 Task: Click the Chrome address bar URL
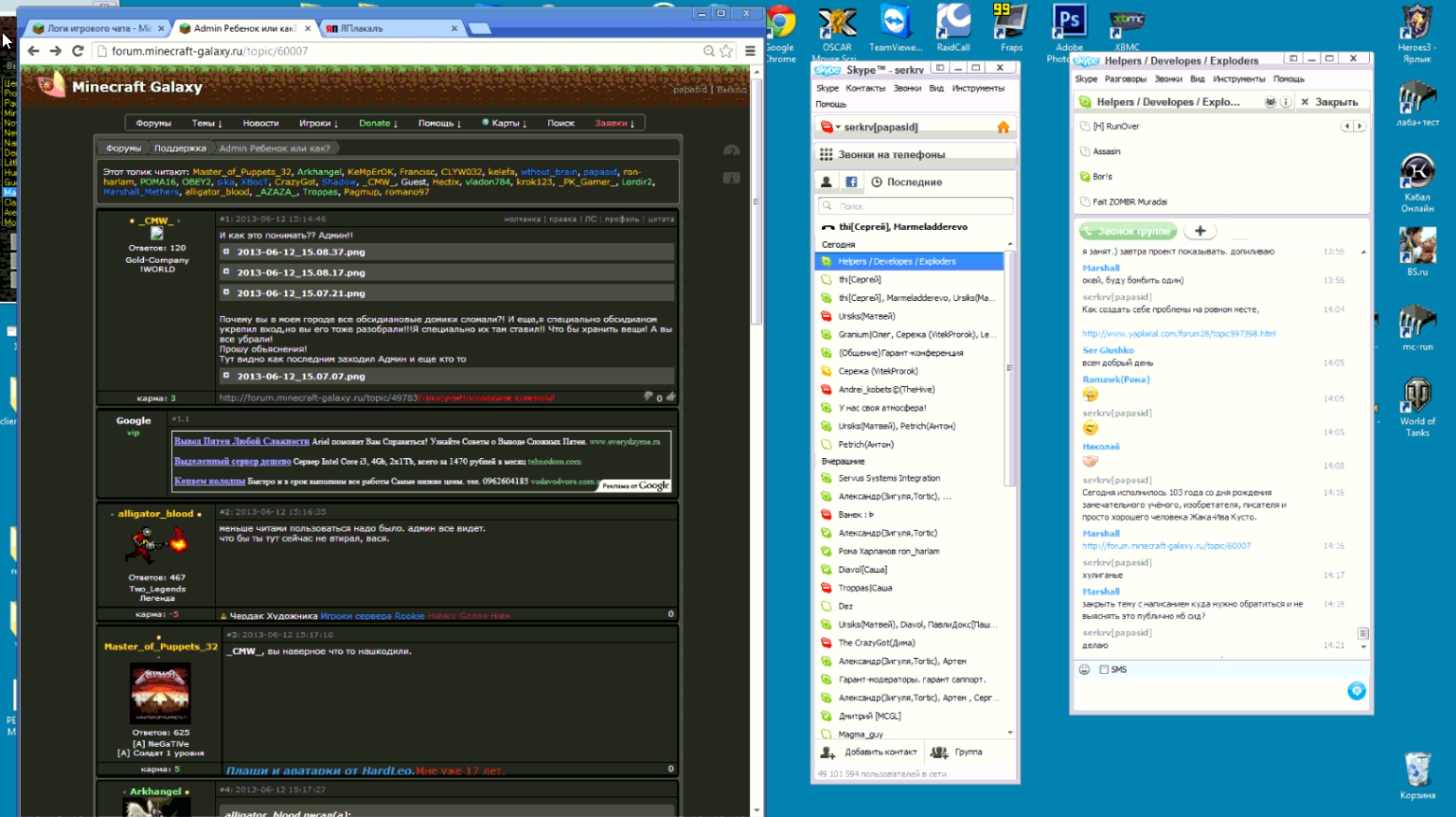pos(210,51)
